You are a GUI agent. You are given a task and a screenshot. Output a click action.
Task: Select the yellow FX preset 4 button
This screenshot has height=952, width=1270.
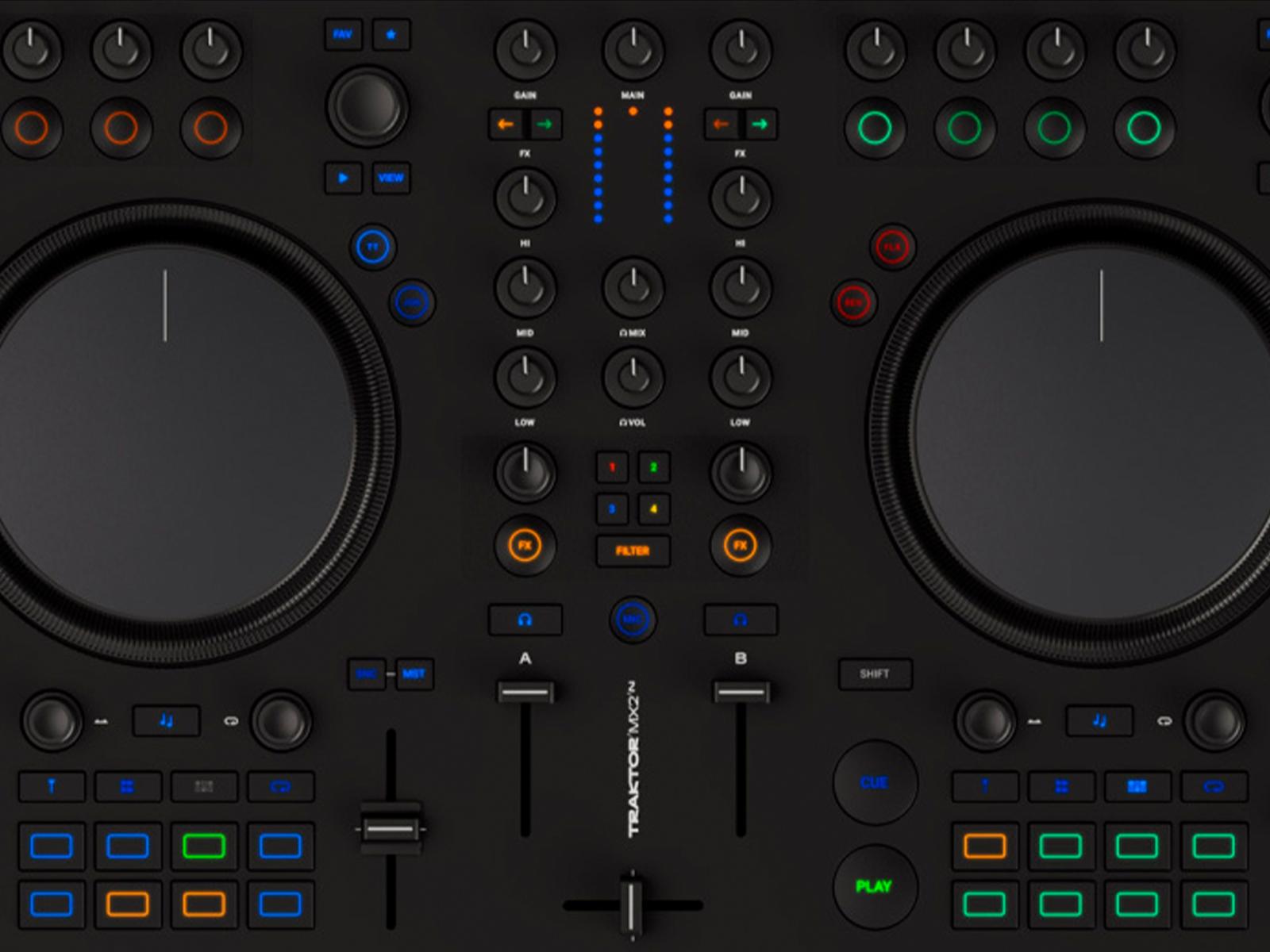point(653,509)
